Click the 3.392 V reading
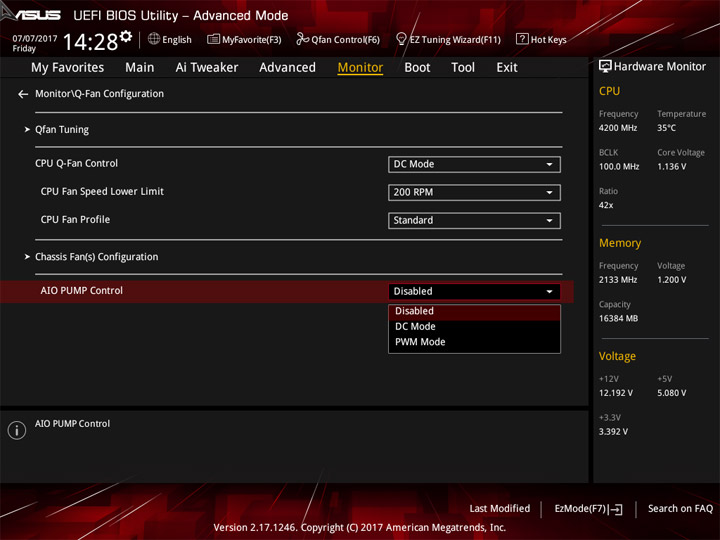Screen dimensions: 720x540 [613, 432]
